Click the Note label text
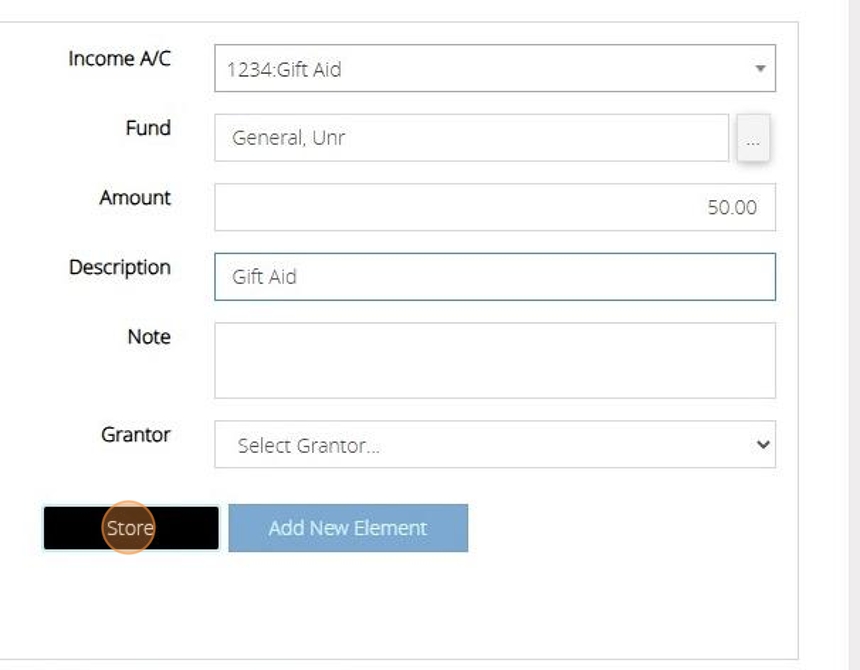This screenshot has width=860, height=670. [x=148, y=337]
